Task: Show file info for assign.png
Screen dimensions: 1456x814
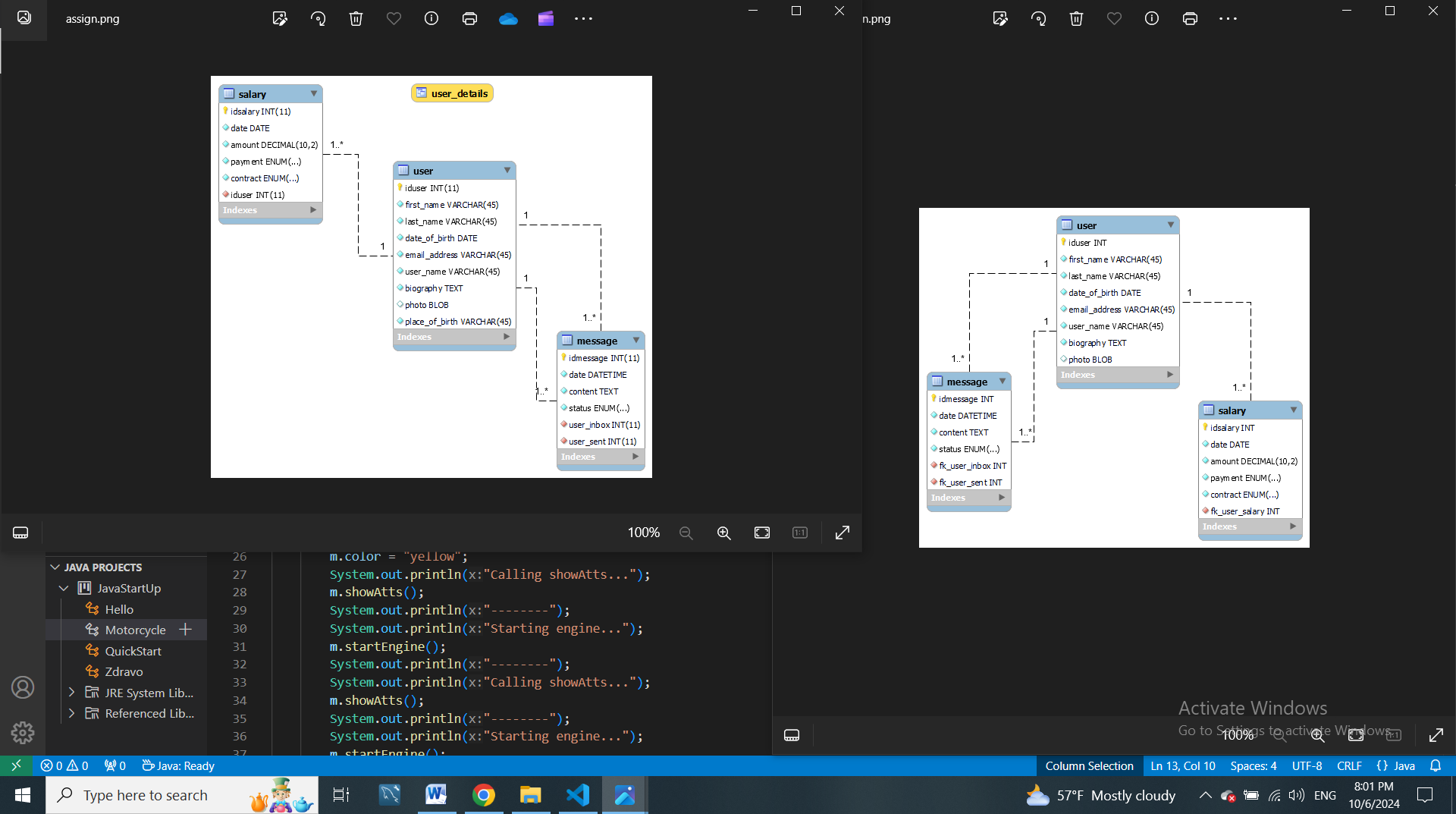Action: tap(431, 19)
